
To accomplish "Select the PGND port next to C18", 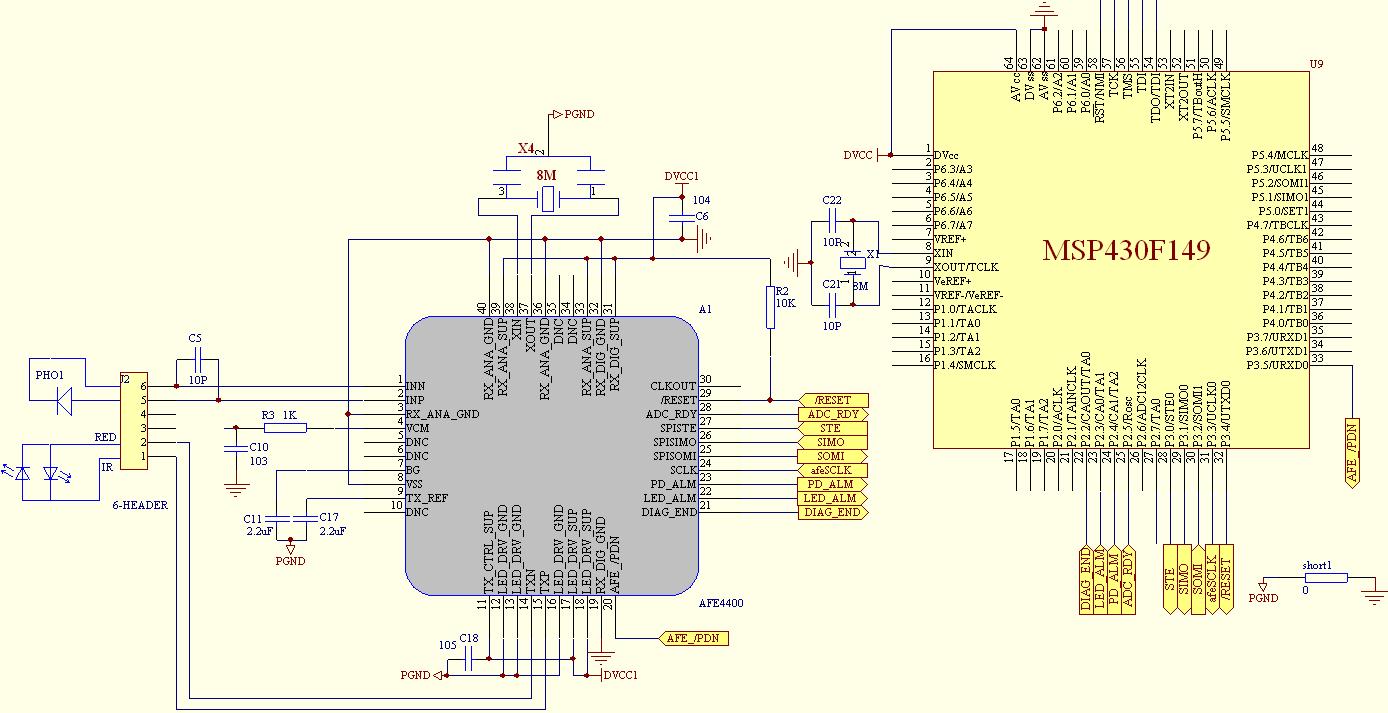I will tap(421, 675).
